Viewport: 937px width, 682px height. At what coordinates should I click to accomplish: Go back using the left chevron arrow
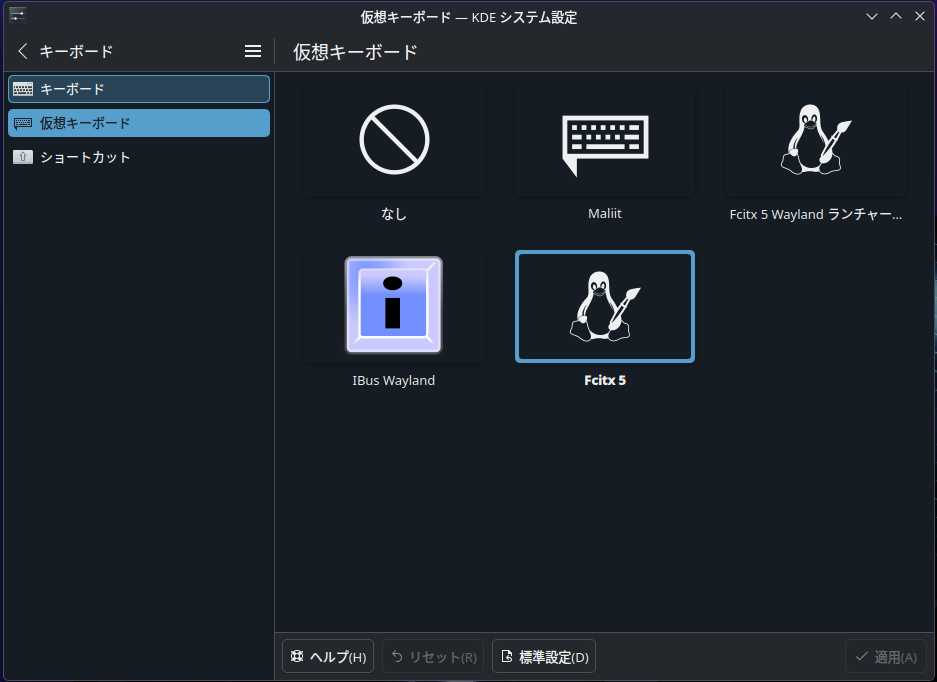pos(23,51)
